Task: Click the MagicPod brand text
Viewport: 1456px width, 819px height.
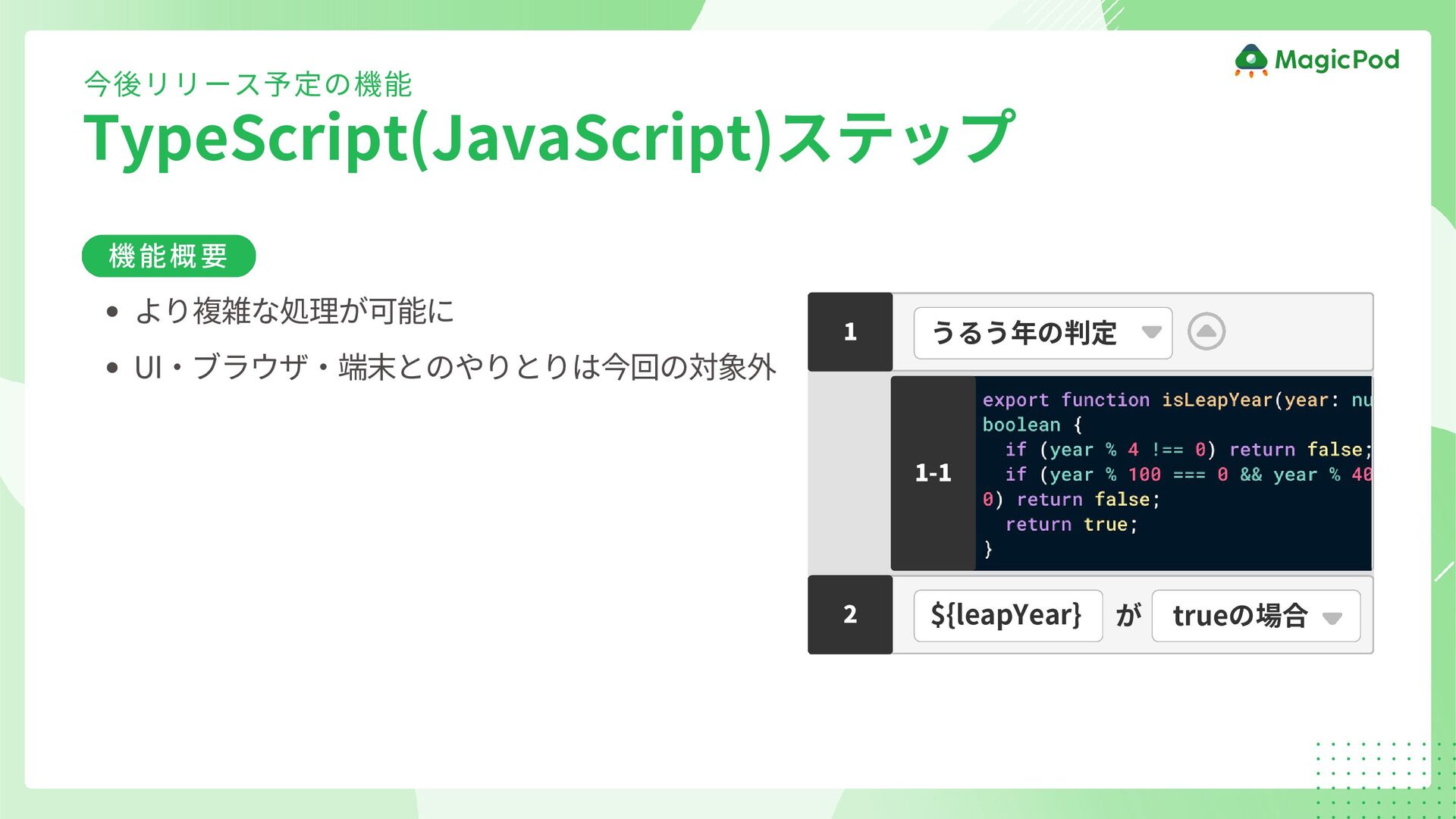Action: click(1336, 60)
